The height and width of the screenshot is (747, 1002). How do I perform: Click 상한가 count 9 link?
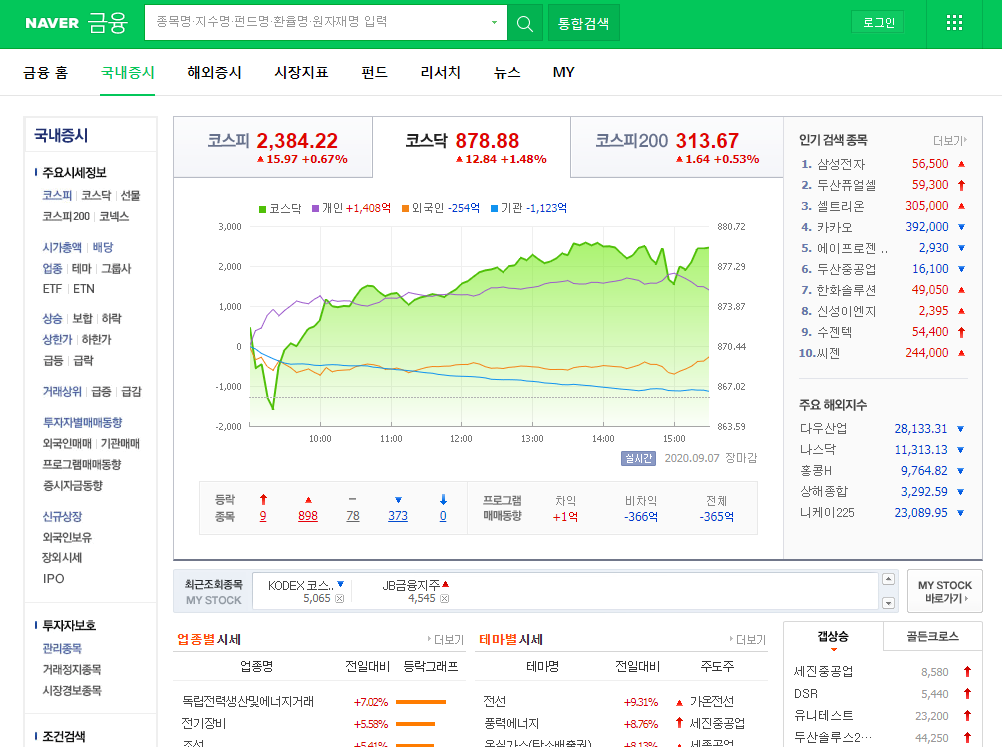coord(263,516)
